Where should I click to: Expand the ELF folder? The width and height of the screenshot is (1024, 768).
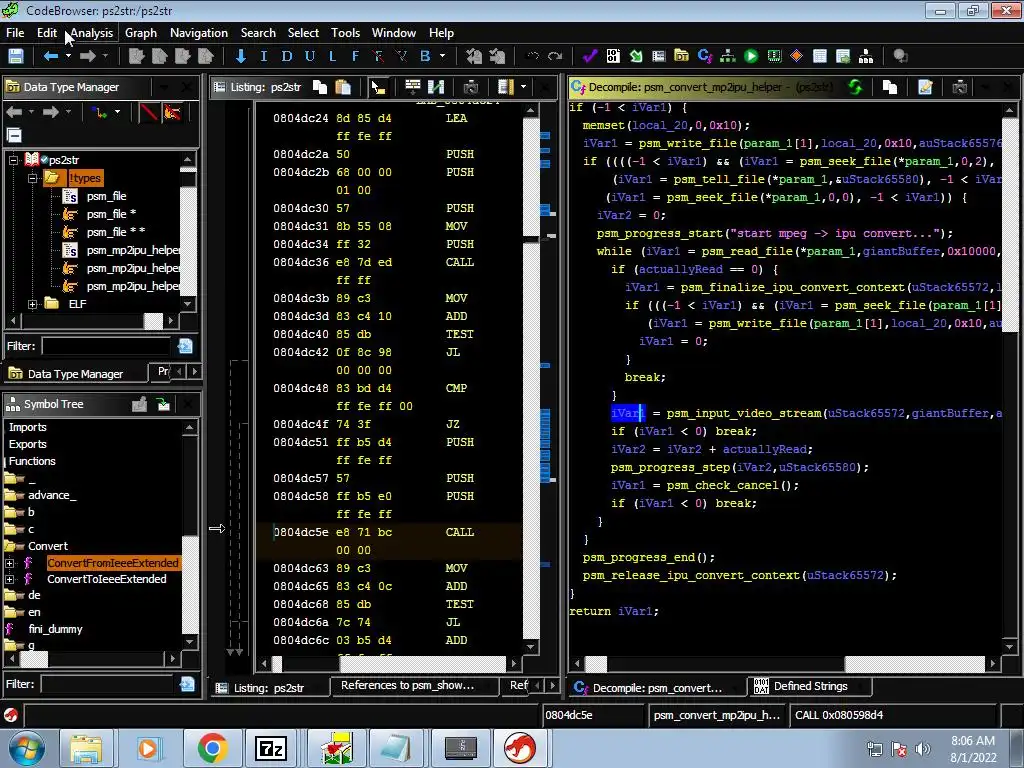[32, 304]
